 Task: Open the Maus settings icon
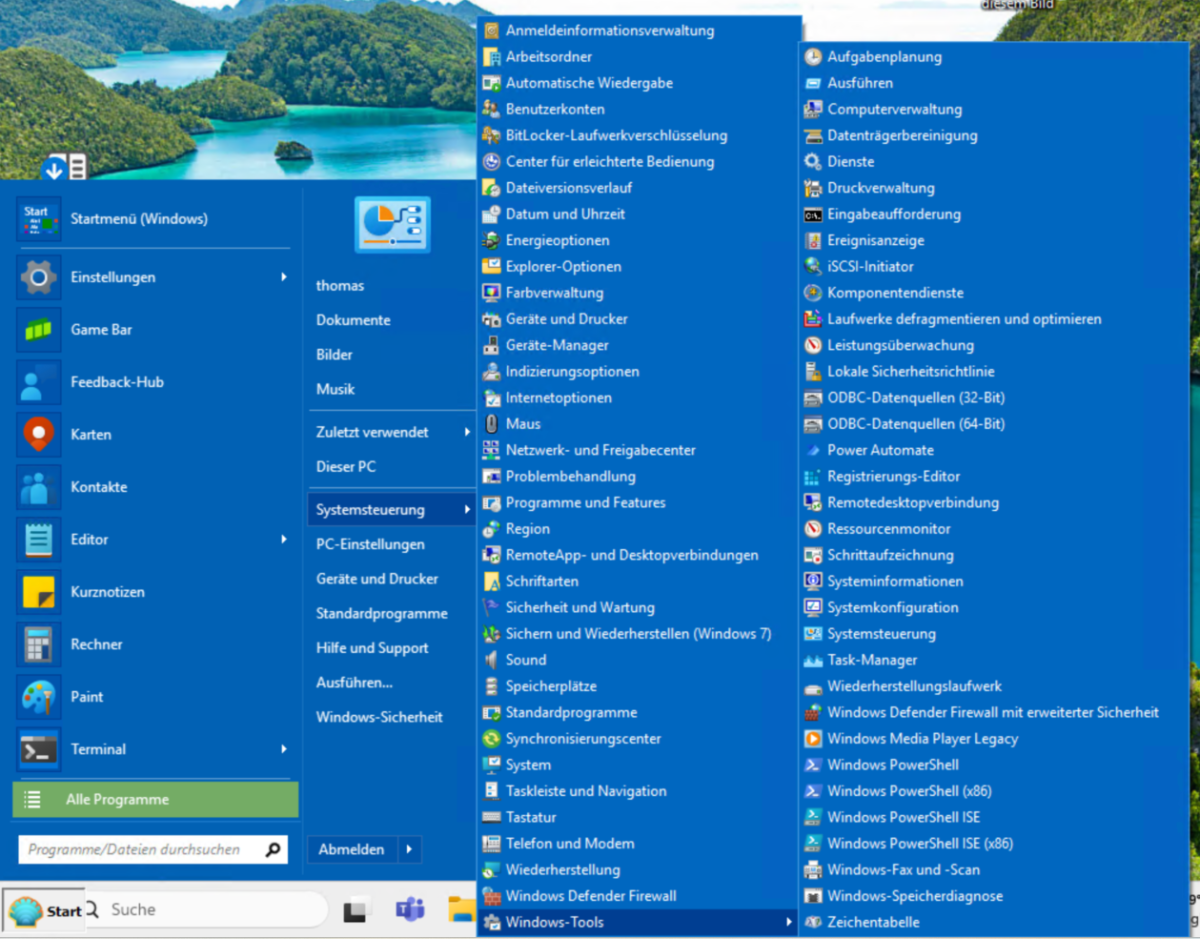click(490, 424)
